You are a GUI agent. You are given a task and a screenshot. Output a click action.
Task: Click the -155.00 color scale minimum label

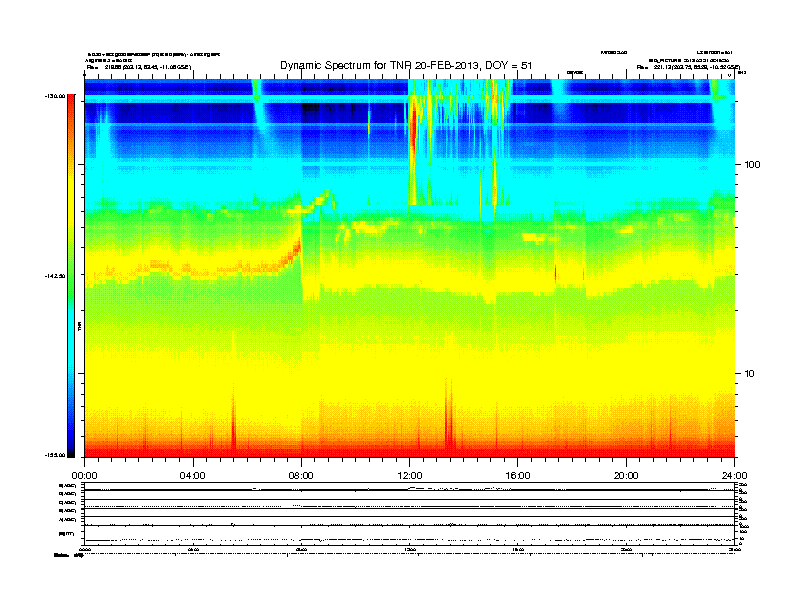(55, 455)
